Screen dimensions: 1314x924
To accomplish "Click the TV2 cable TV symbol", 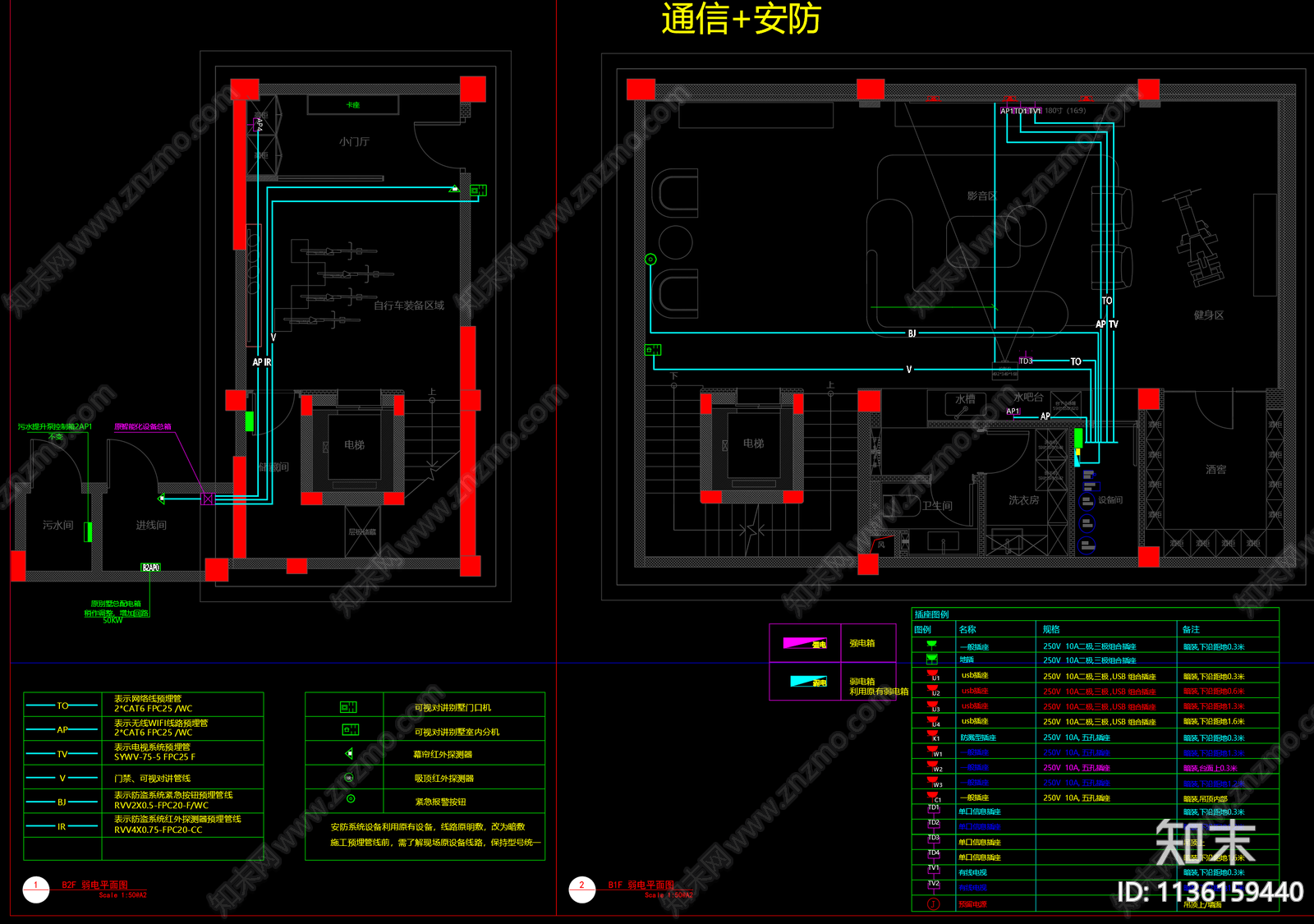I will click(x=934, y=885).
